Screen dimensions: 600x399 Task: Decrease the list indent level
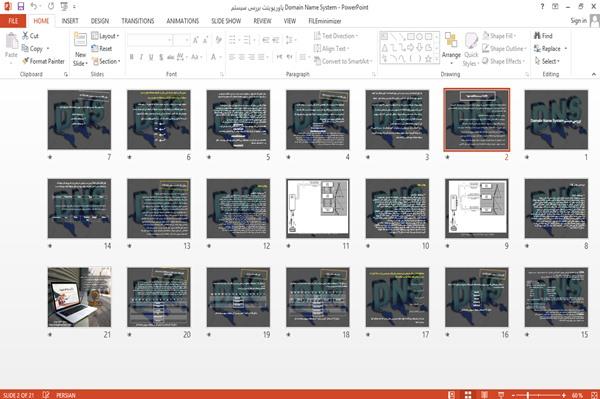click(266, 40)
